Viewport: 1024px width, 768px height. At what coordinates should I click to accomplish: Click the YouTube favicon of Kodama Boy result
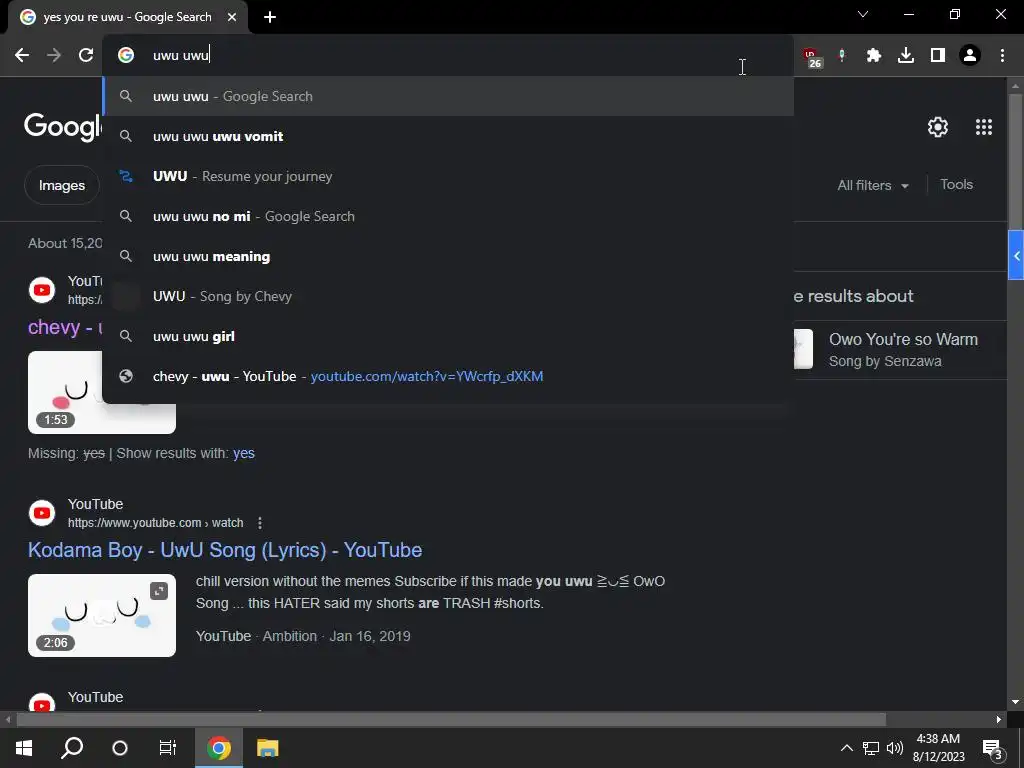tap(42, 513)
